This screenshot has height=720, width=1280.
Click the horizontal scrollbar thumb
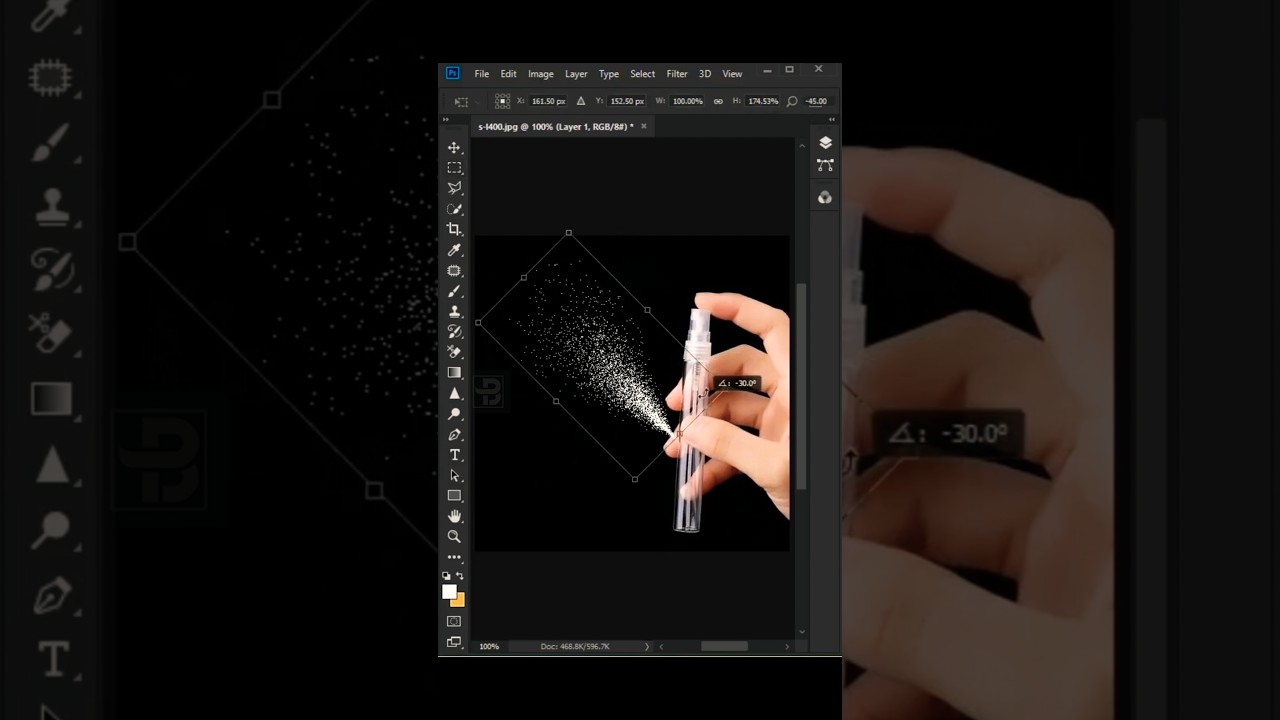724,647
